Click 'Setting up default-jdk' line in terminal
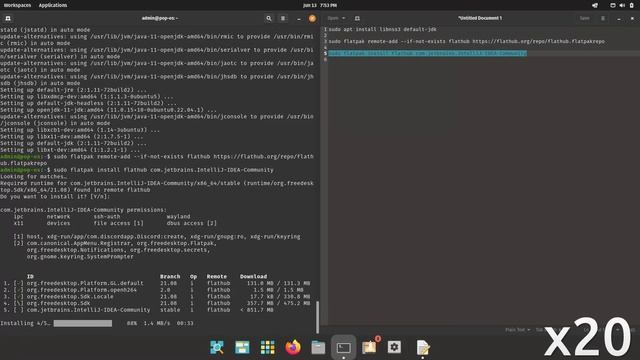The image size is (640, 360). (73, 143)
